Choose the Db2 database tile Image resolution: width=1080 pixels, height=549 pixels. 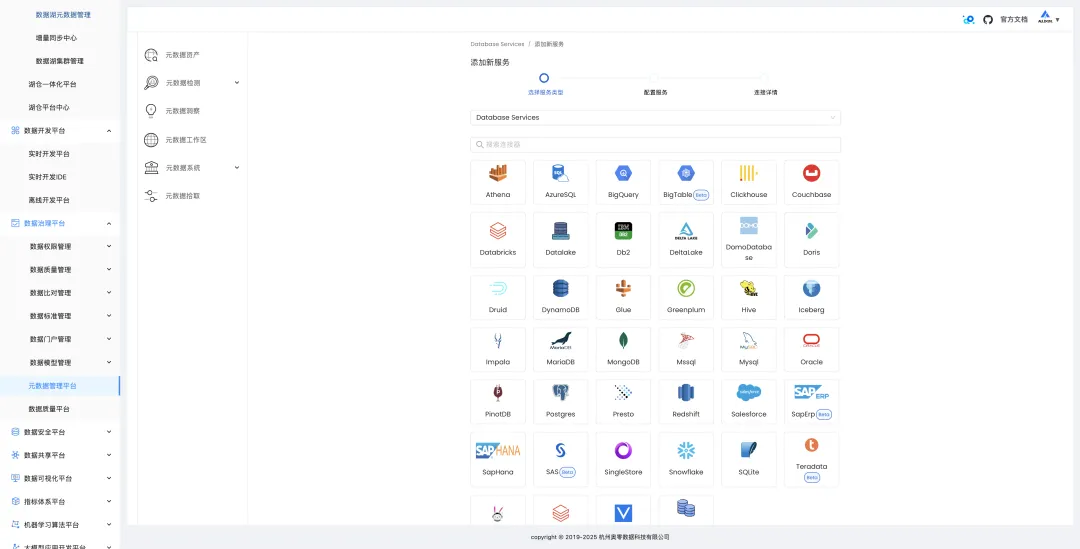[x=623, y=240]
